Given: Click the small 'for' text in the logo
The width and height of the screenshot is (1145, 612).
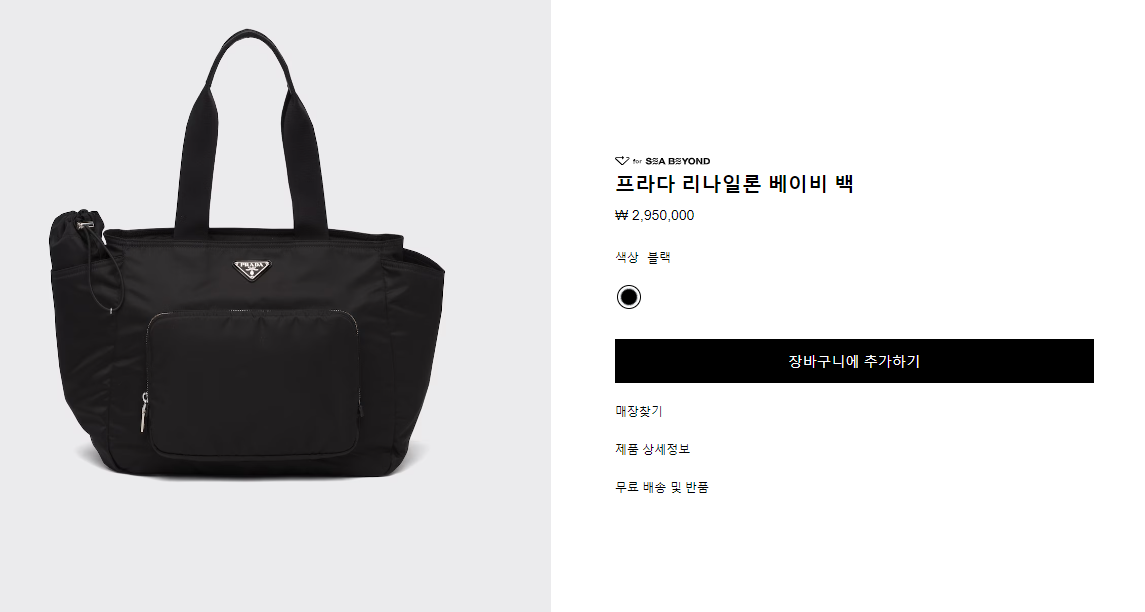Looking at the screenshot, I should 637,161.
